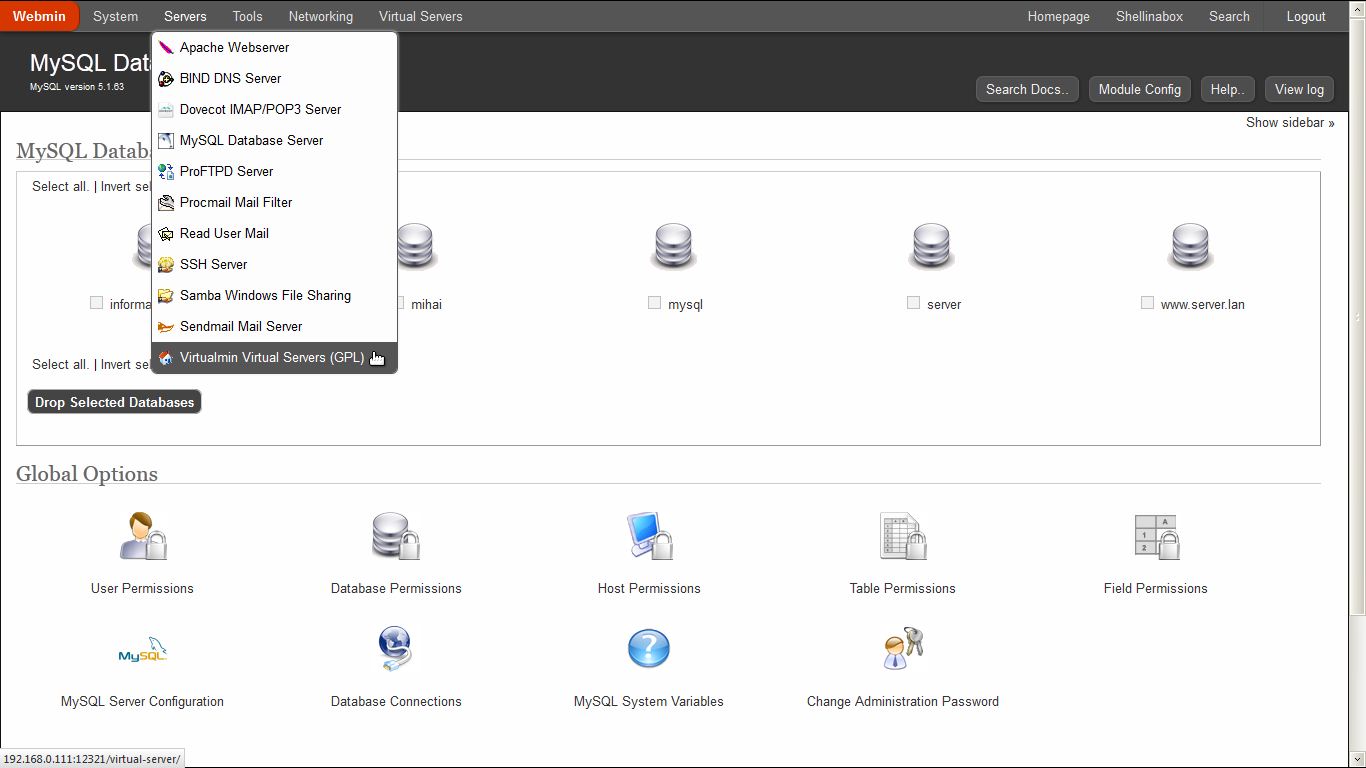Expand the Tools dropdown menu
The width and height of the screenshot is (1366, 768).
pos(247,16)
